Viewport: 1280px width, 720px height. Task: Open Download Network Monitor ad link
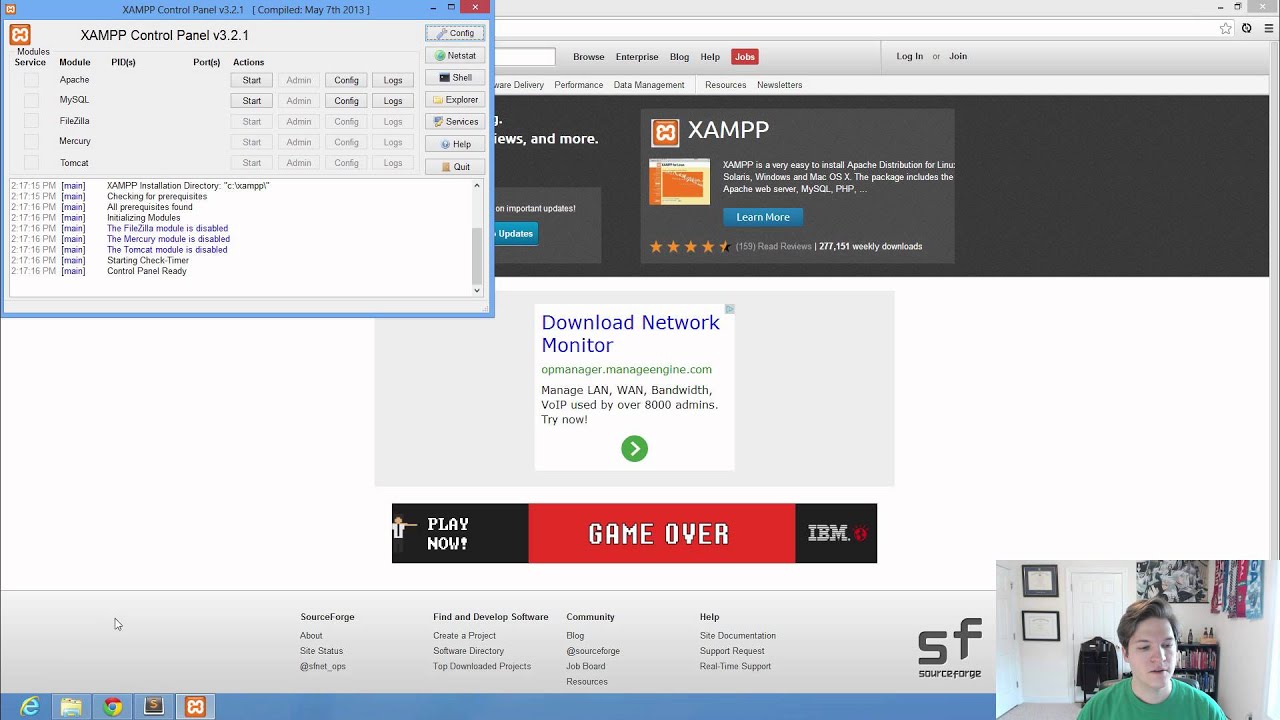coord(630,334)
